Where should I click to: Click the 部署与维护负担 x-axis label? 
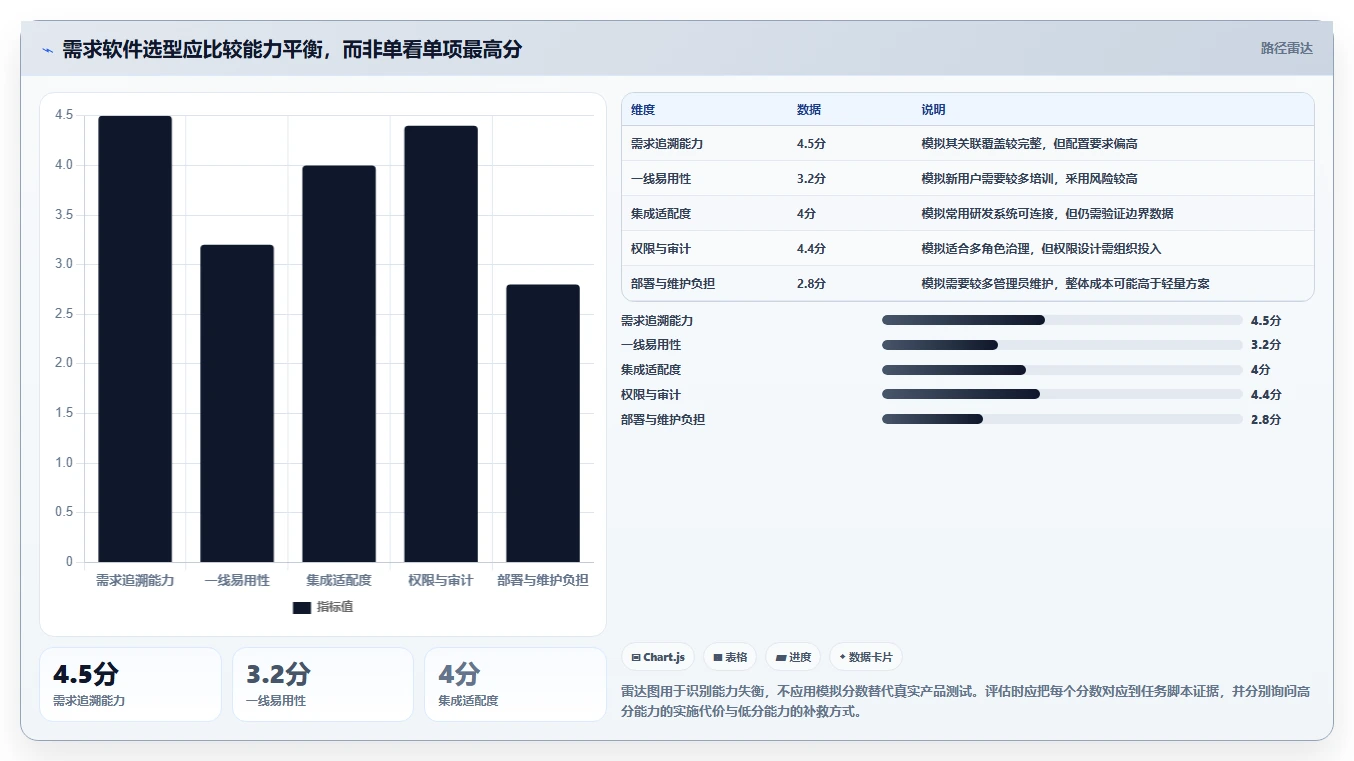(x=543, y=581)
